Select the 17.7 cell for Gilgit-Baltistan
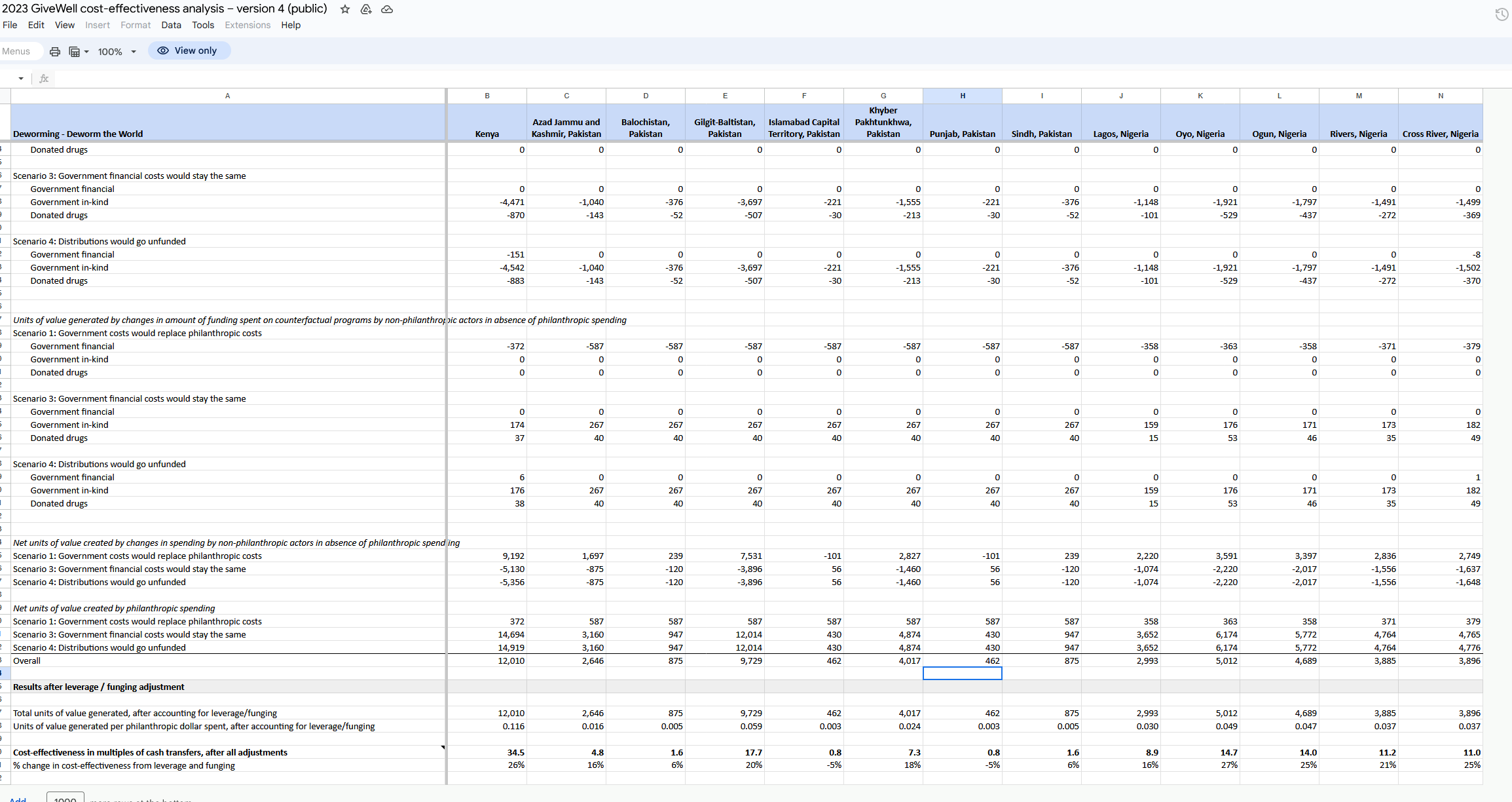Screen dimensions: 1512x802 (725, 752)
